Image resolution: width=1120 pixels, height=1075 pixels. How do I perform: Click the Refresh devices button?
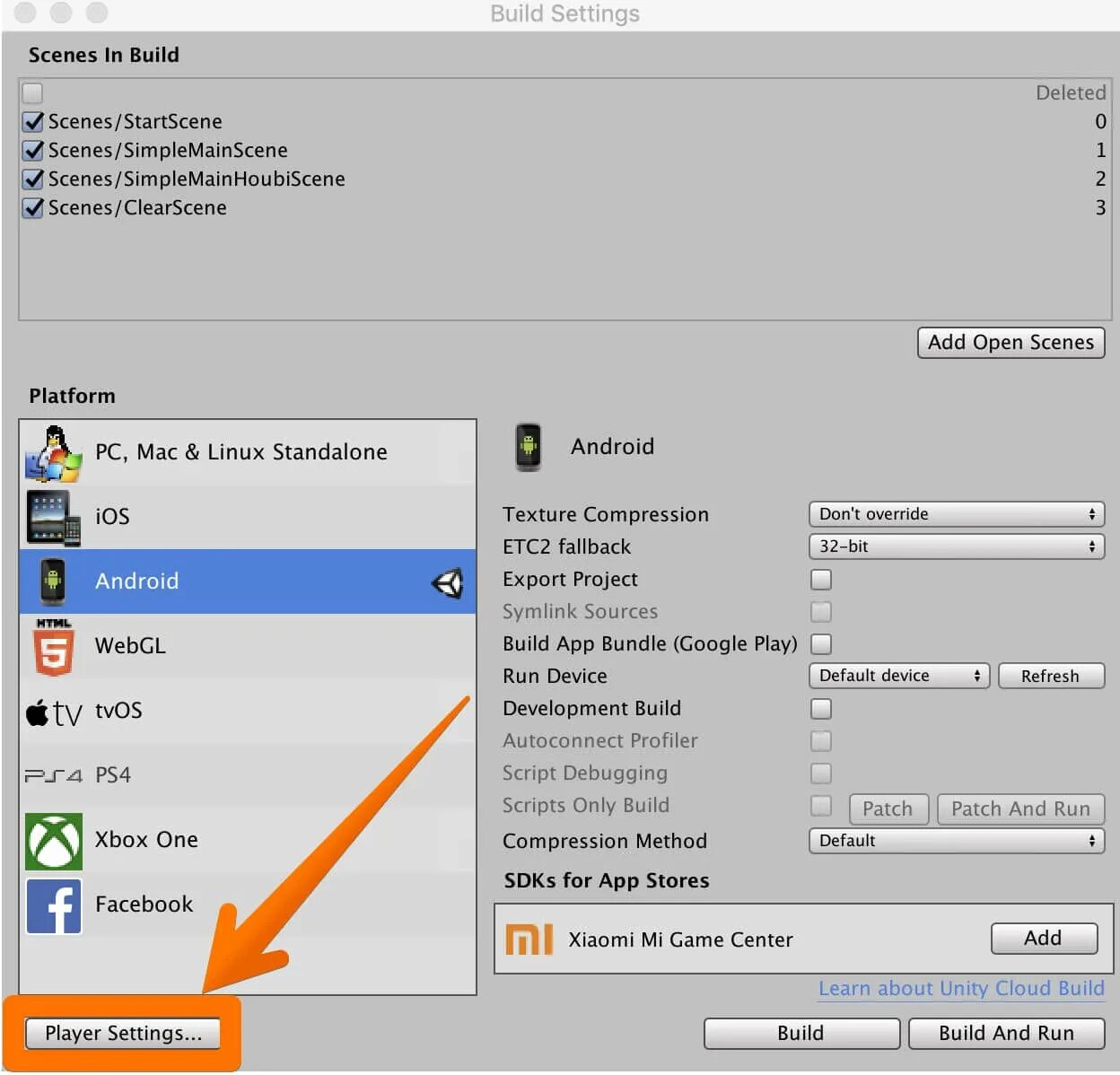pyautogui.click(x=1051, y=676)
